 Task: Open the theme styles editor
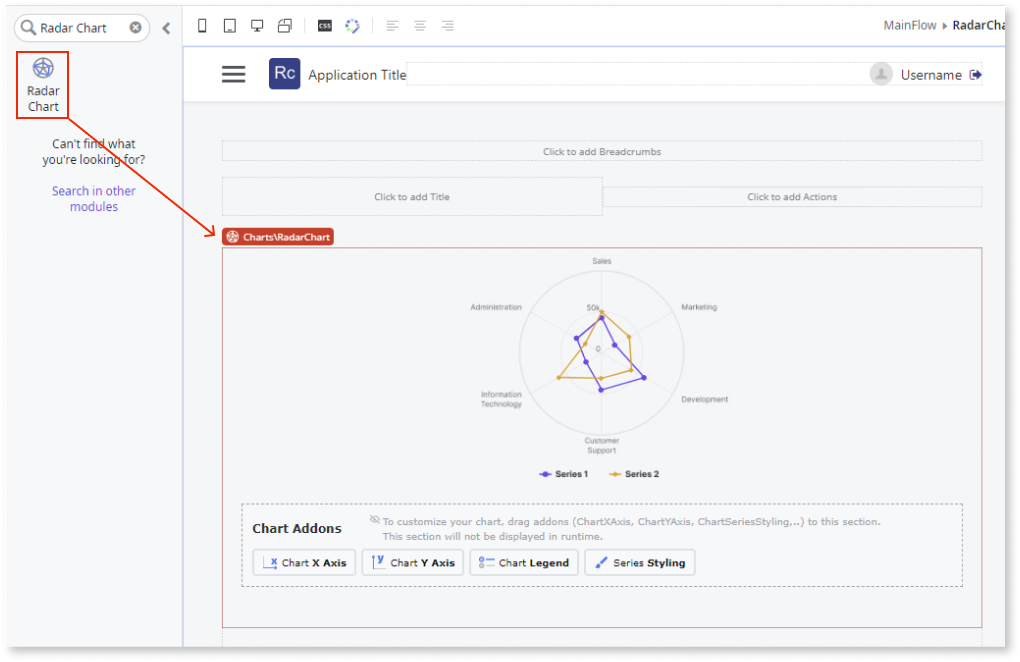352,25
